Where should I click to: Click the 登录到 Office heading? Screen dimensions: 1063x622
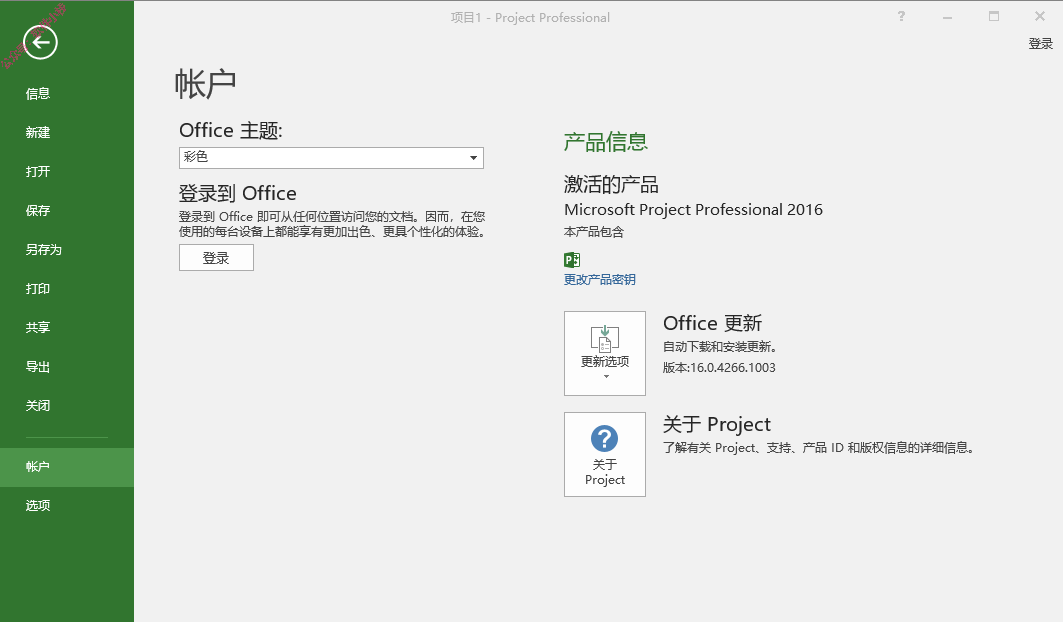pyautogui.click(x=237, y=193)
